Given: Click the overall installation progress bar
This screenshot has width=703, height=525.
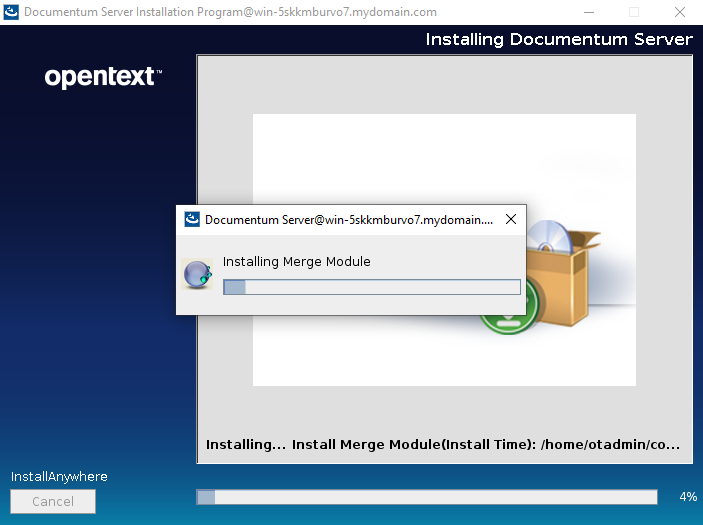Looking at the screenshot, I should click(x=427, y=497).
